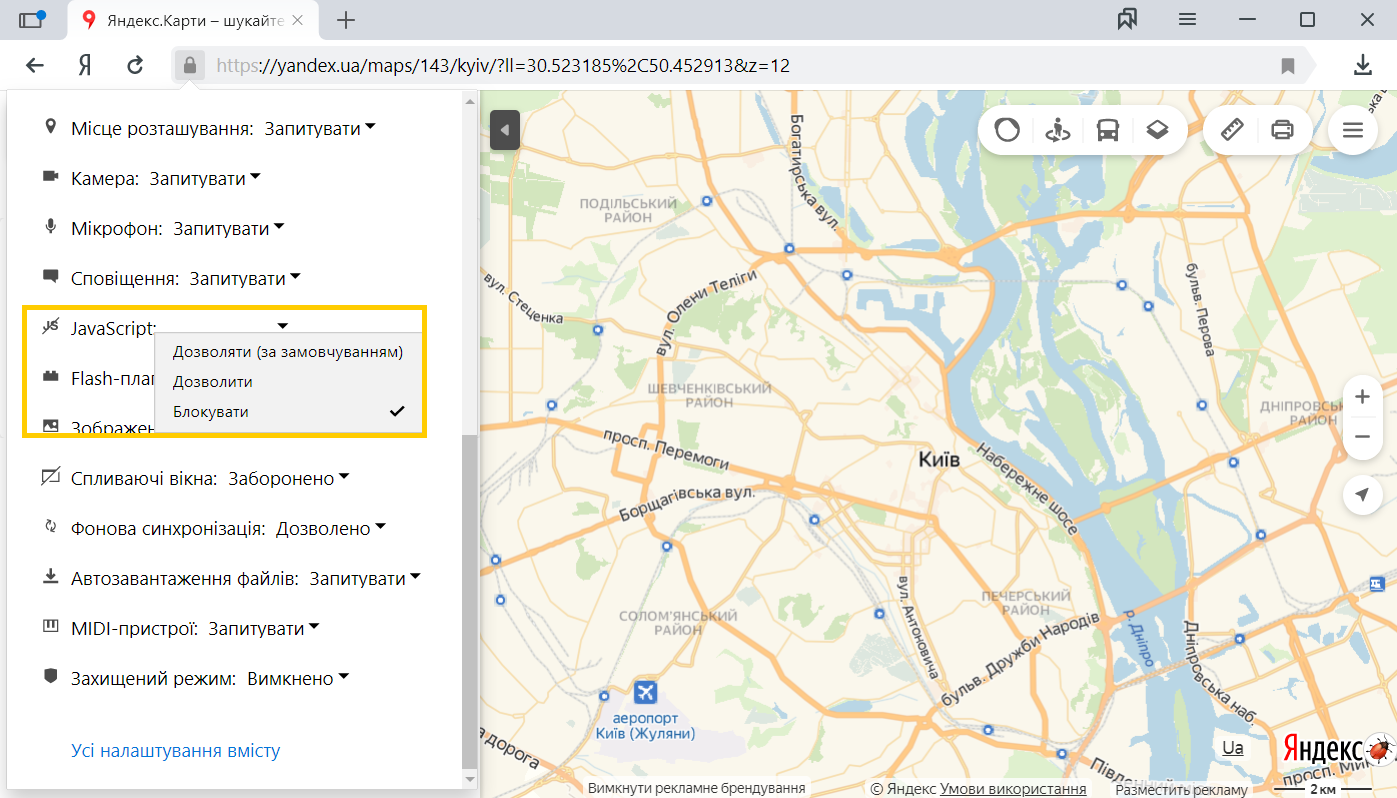Click the Київ city label on the map
This screenshot has height=798, width=1397.
pos(939,460)
